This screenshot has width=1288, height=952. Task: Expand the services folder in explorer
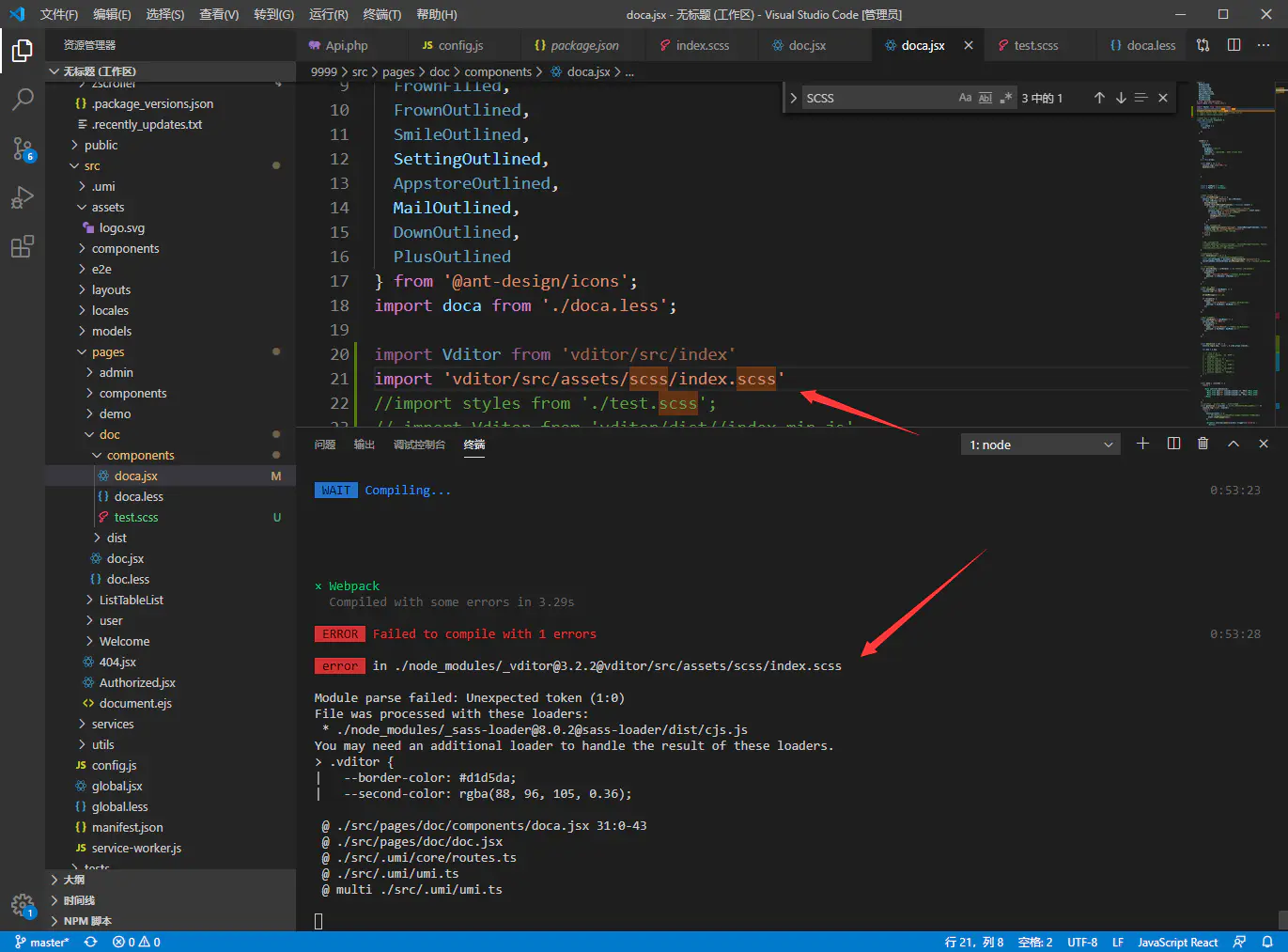[x=113, y=724]
